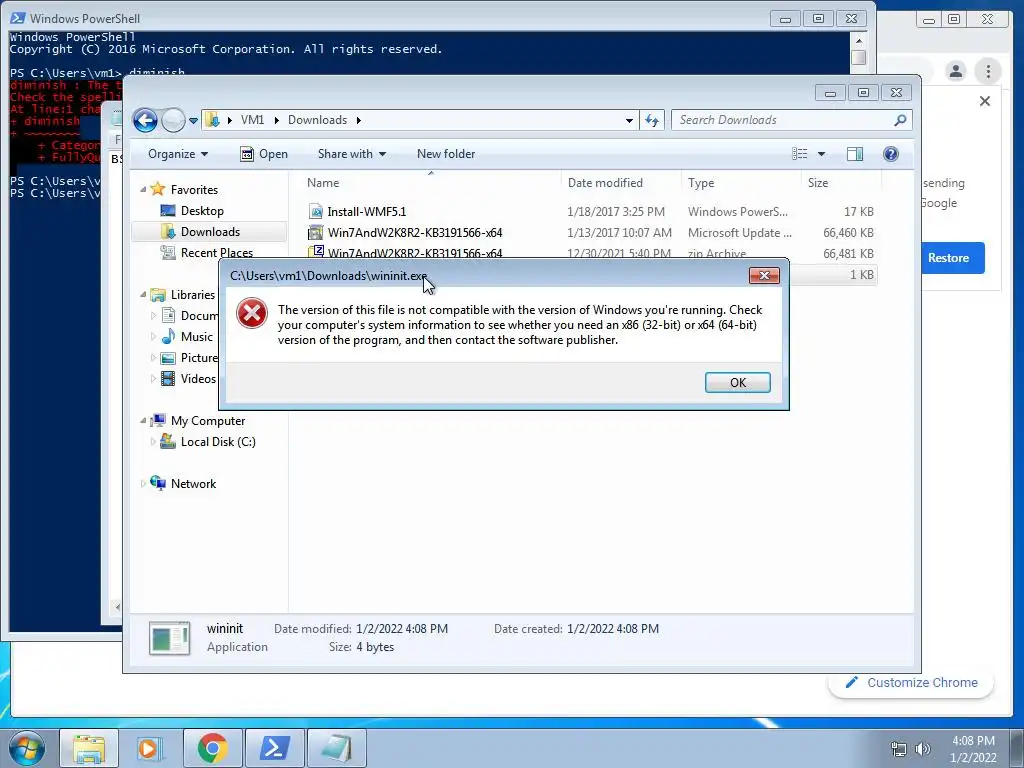The height and width of the screenshot is (768, 1024).
Task: Open Recent Places in Favorites
Action: (217, 253)
